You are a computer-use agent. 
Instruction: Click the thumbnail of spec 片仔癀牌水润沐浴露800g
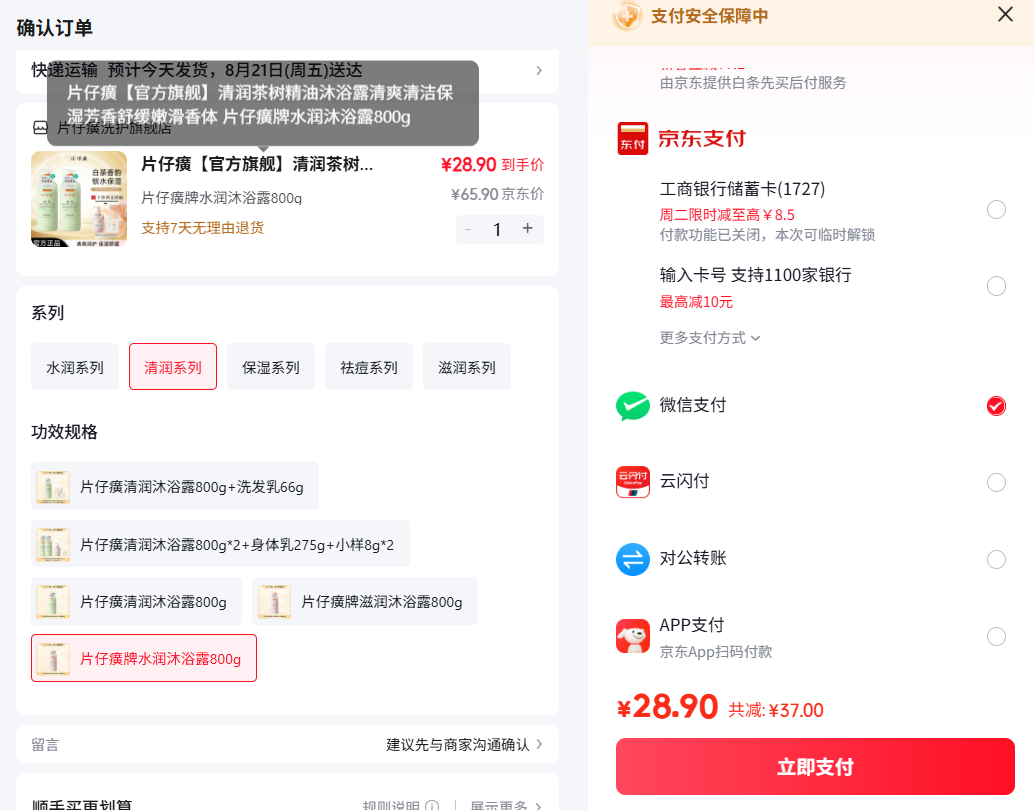(x=53, y=658)
